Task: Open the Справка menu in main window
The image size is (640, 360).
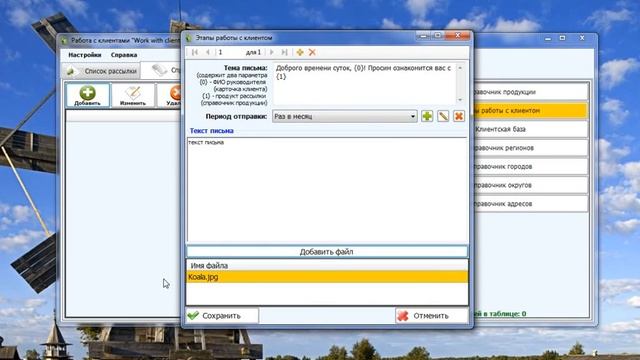Action: point(124,55)
